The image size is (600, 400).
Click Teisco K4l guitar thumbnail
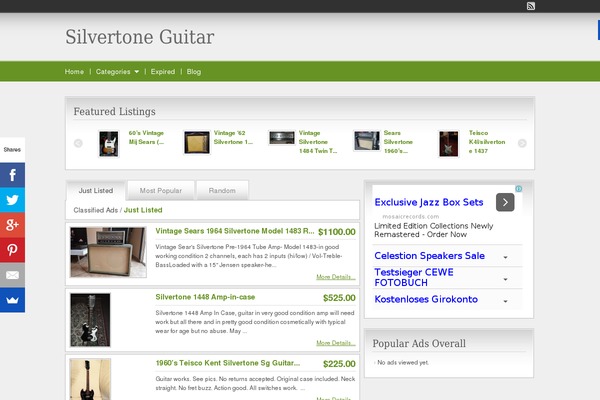coord(448,144)
